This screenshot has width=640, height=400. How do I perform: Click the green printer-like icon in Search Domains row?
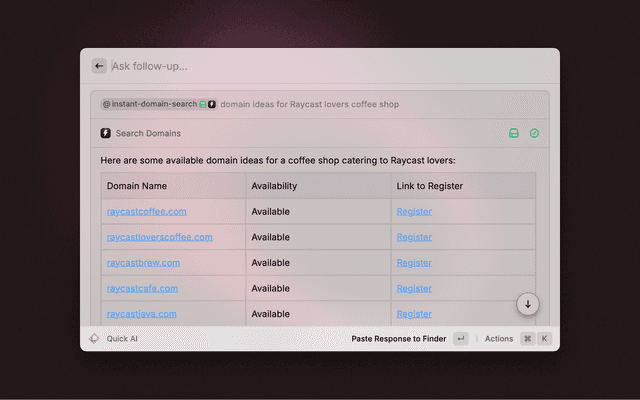pyautogui.click(x=514, y=133)
